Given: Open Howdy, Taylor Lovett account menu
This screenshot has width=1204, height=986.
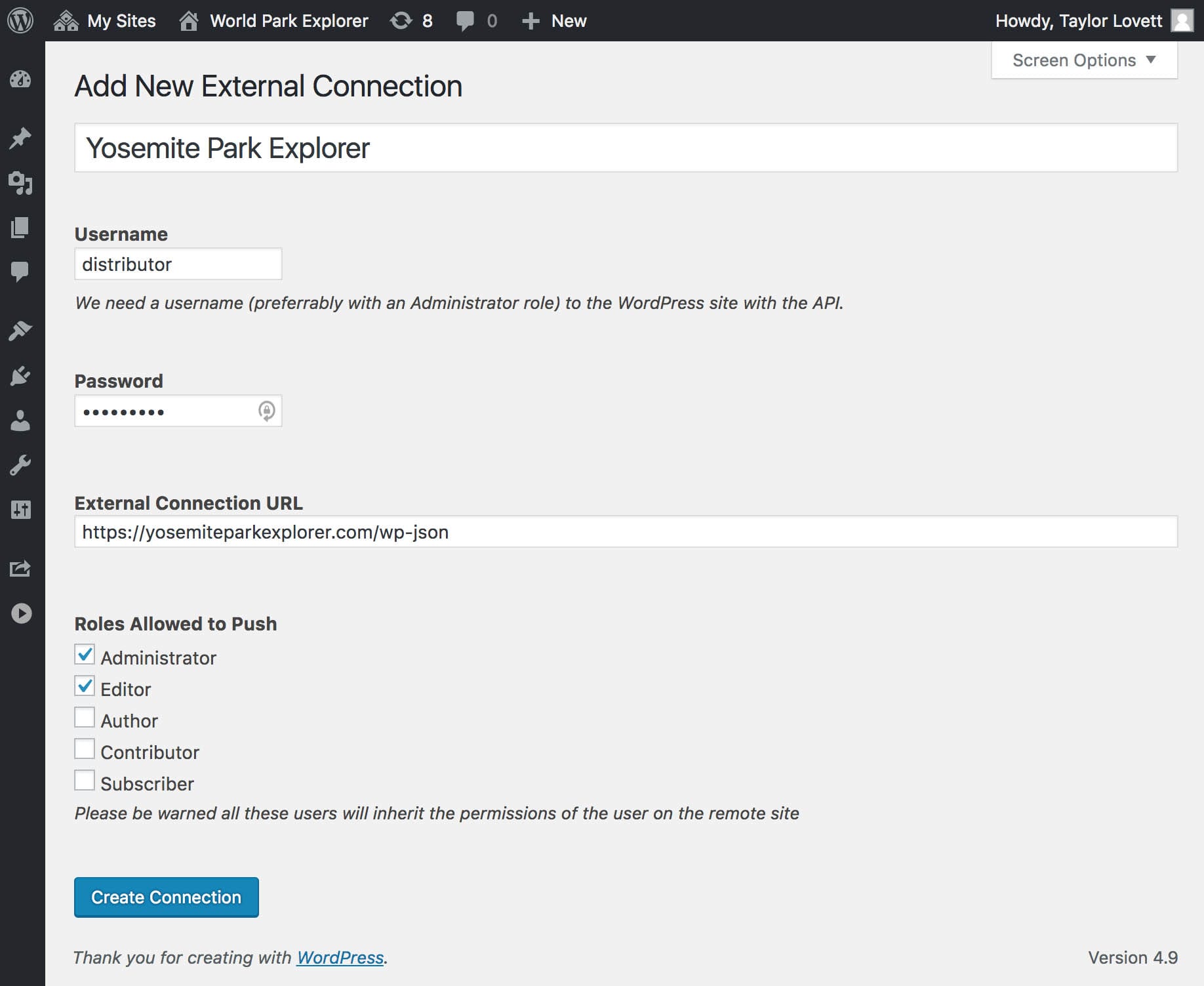Looking at the screenshot, I should click(1094, 21).
